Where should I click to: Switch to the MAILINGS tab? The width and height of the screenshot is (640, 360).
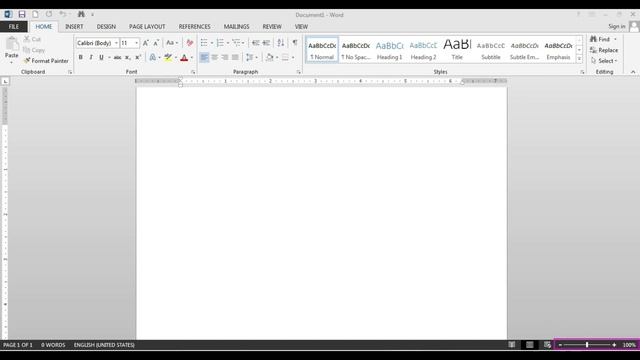[236, 27]
